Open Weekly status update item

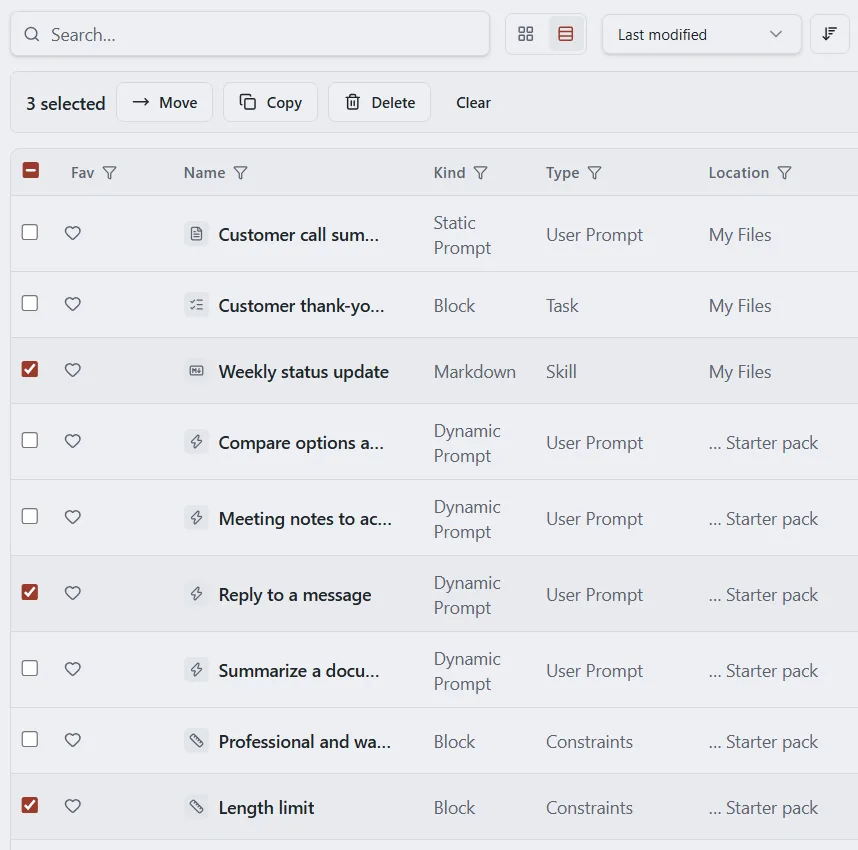(304, 372)
